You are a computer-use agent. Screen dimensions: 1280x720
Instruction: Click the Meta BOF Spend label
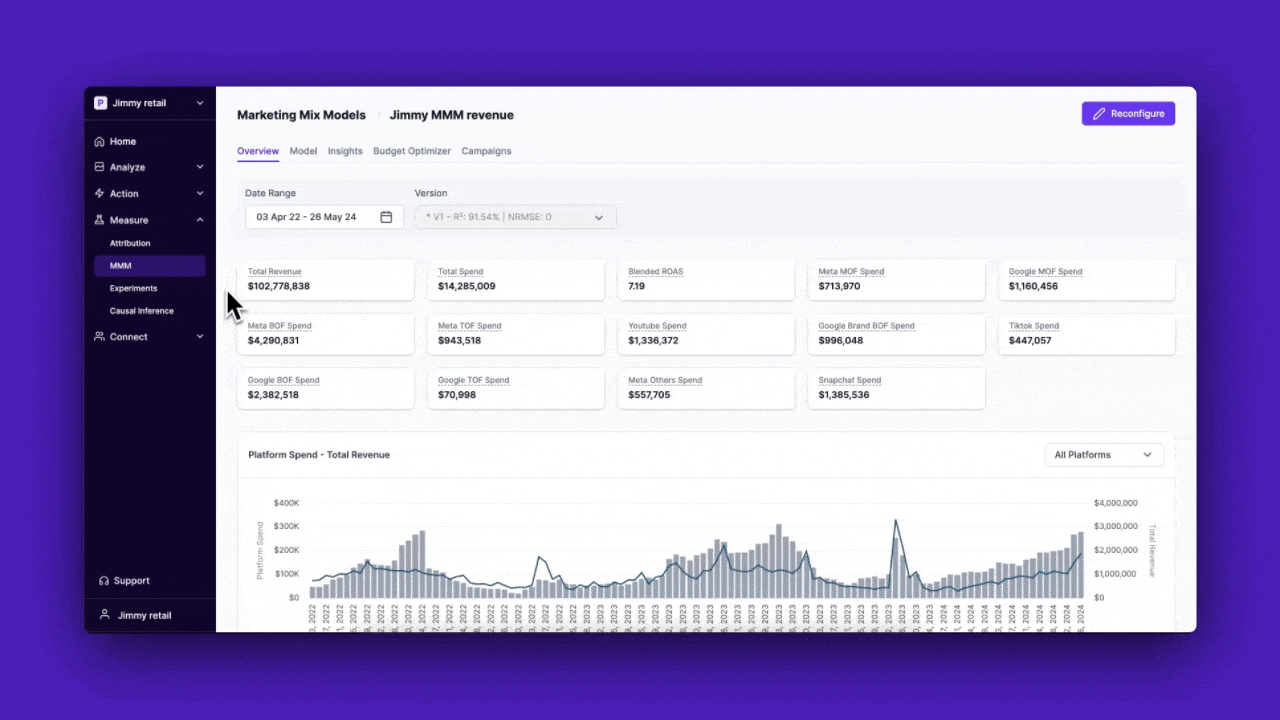(x=280, y=326)
